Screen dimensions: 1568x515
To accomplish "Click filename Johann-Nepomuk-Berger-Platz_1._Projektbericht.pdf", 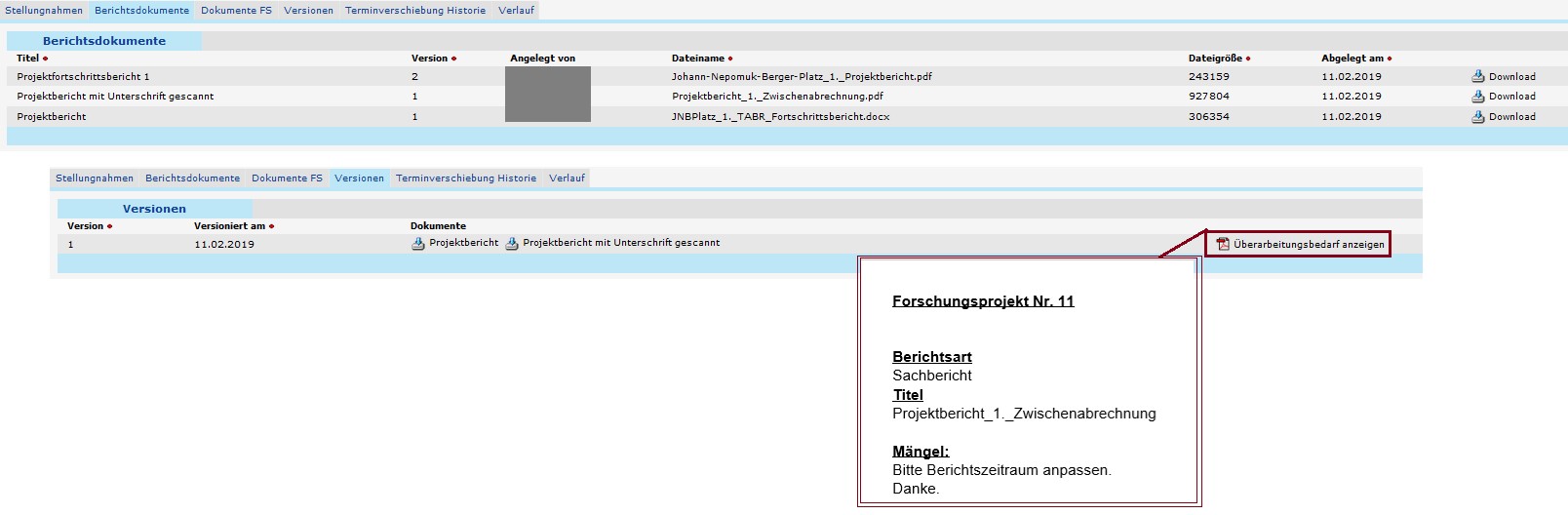I will pyautogui.click(x=802, y=76).
